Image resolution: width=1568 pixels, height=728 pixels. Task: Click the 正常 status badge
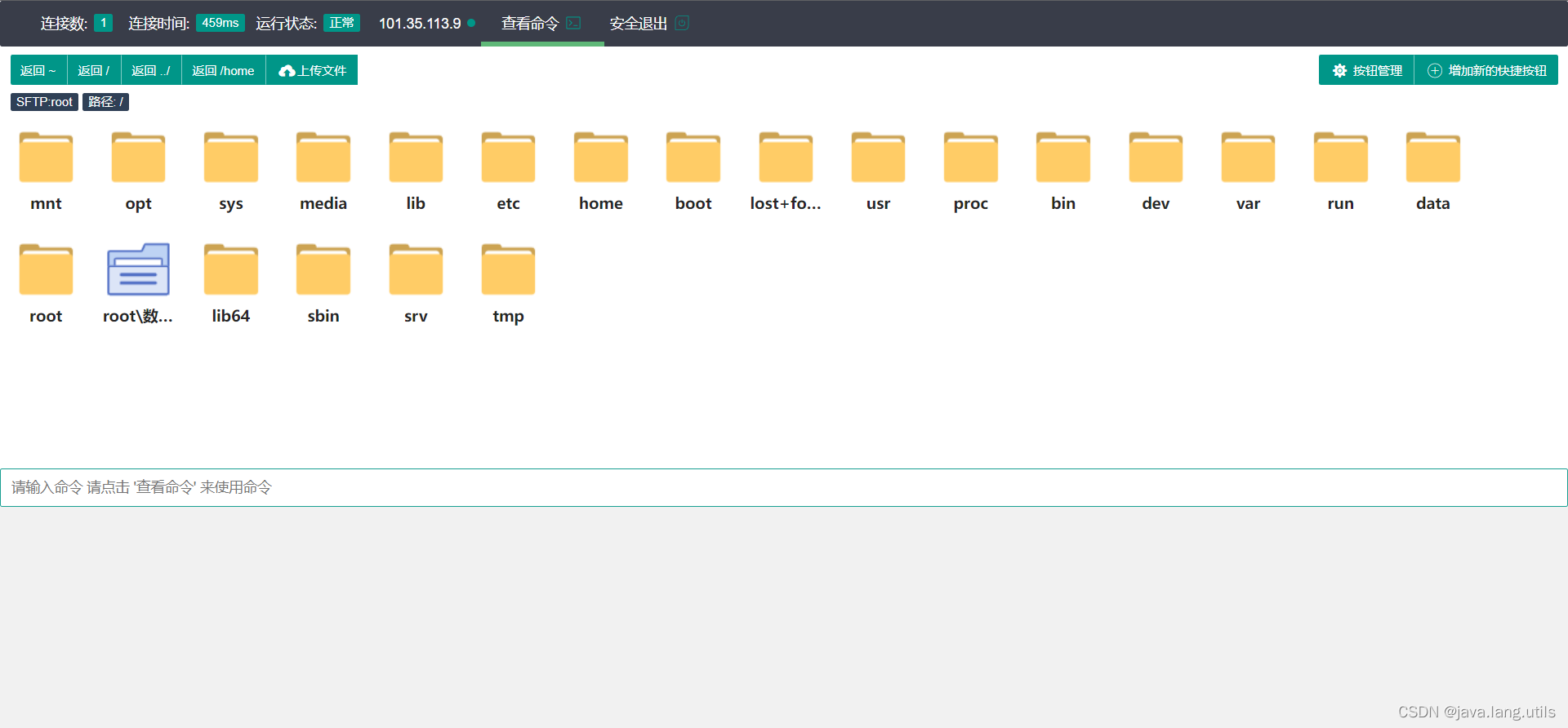click(x=341, y=23)
